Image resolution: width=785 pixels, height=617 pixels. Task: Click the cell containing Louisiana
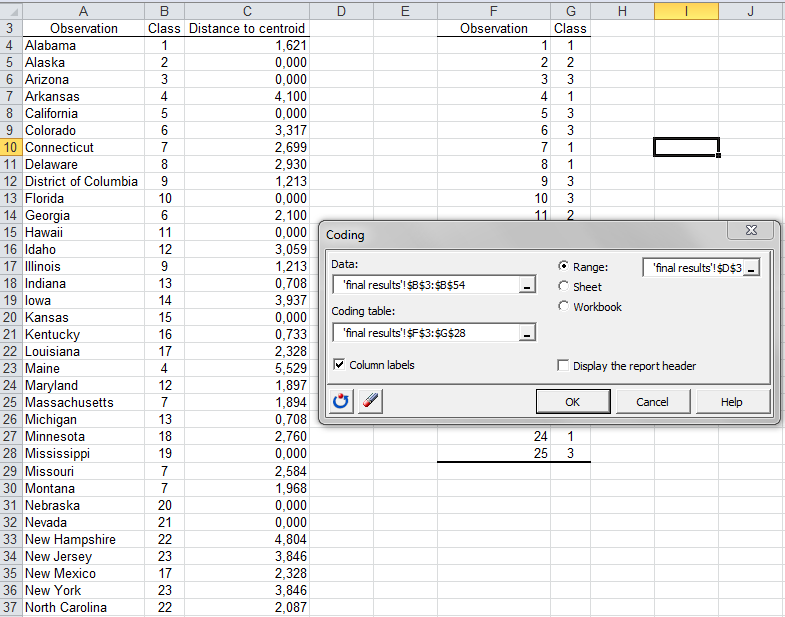[x=84, y=351]
